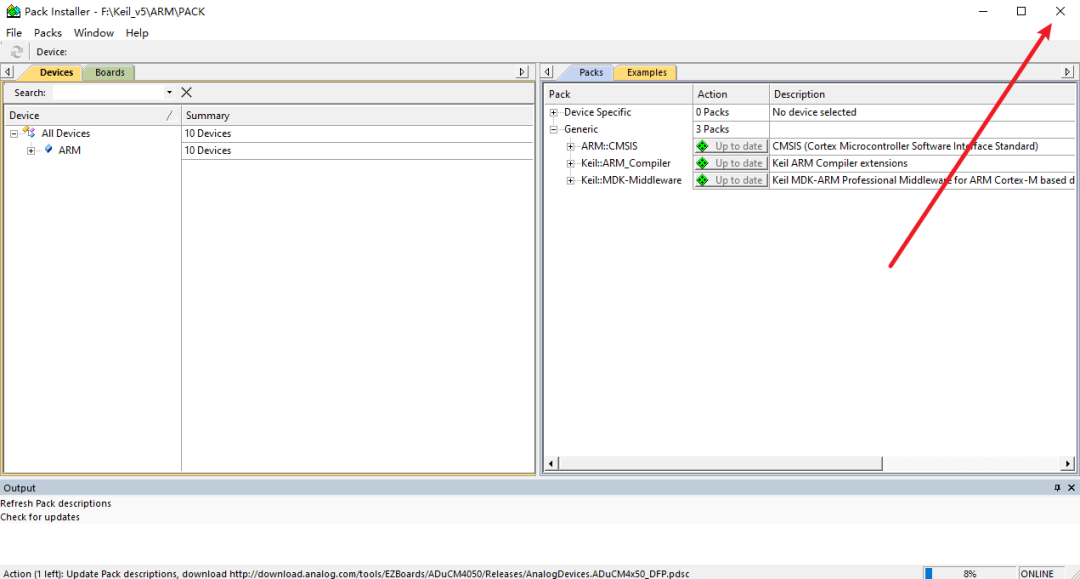
Task: Open the Help menu
Action: 136,32
